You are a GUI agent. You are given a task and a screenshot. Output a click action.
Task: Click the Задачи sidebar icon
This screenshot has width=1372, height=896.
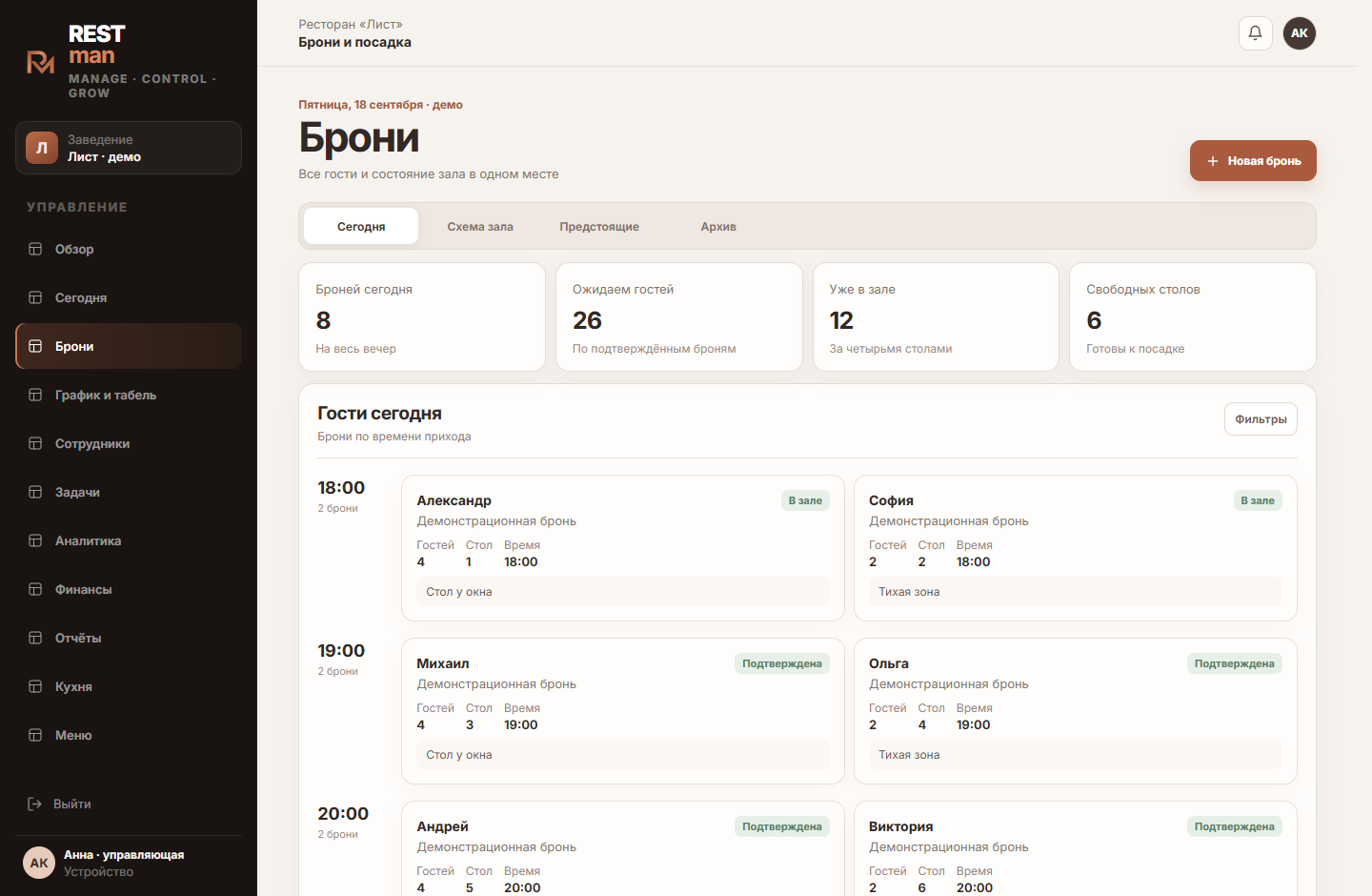[x=35, y=492]
